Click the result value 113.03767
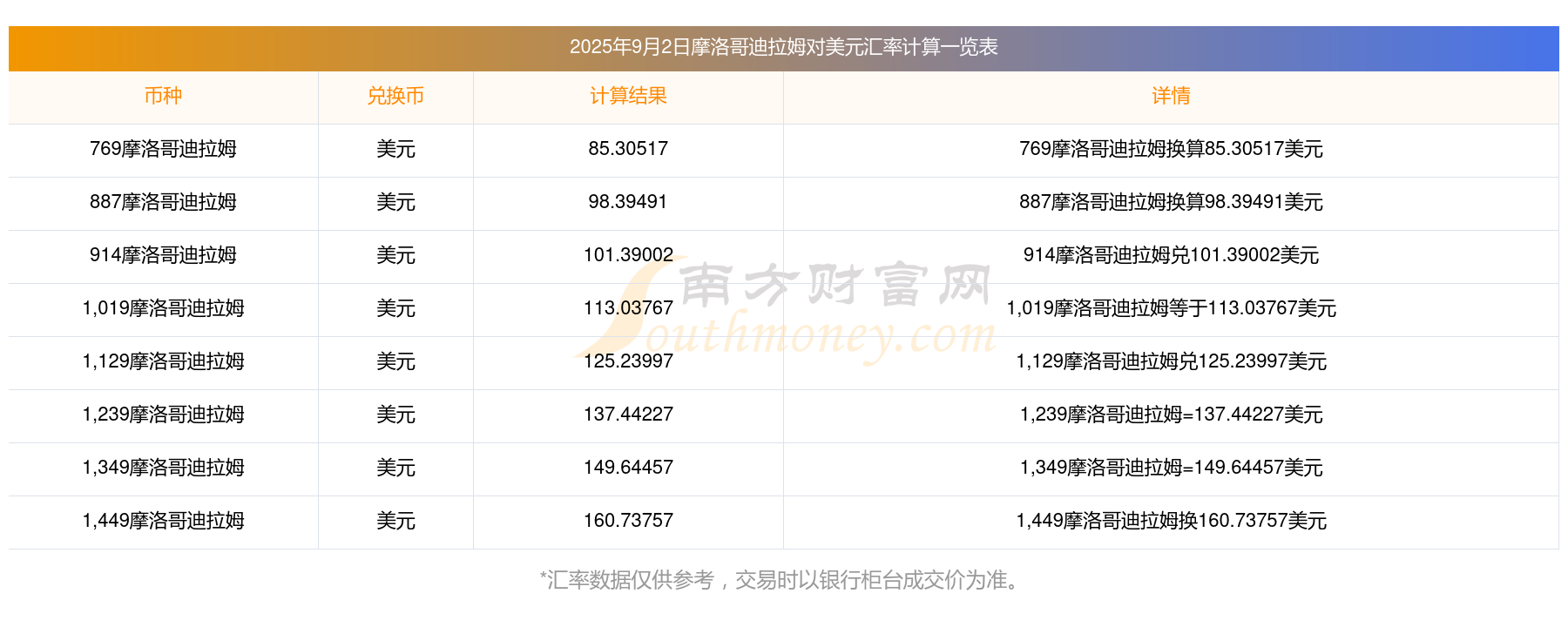 pos(628,308)
